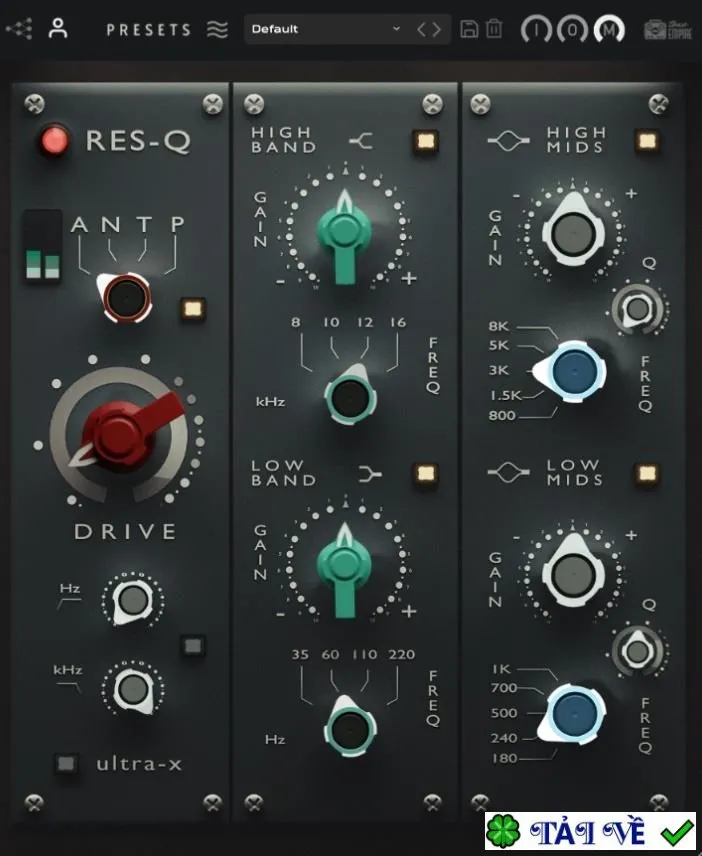Image resolution: width=702 pixels, height=856 pixels.
Task: Click the 180 Low Mids frequency label
Action: [504, 758]
